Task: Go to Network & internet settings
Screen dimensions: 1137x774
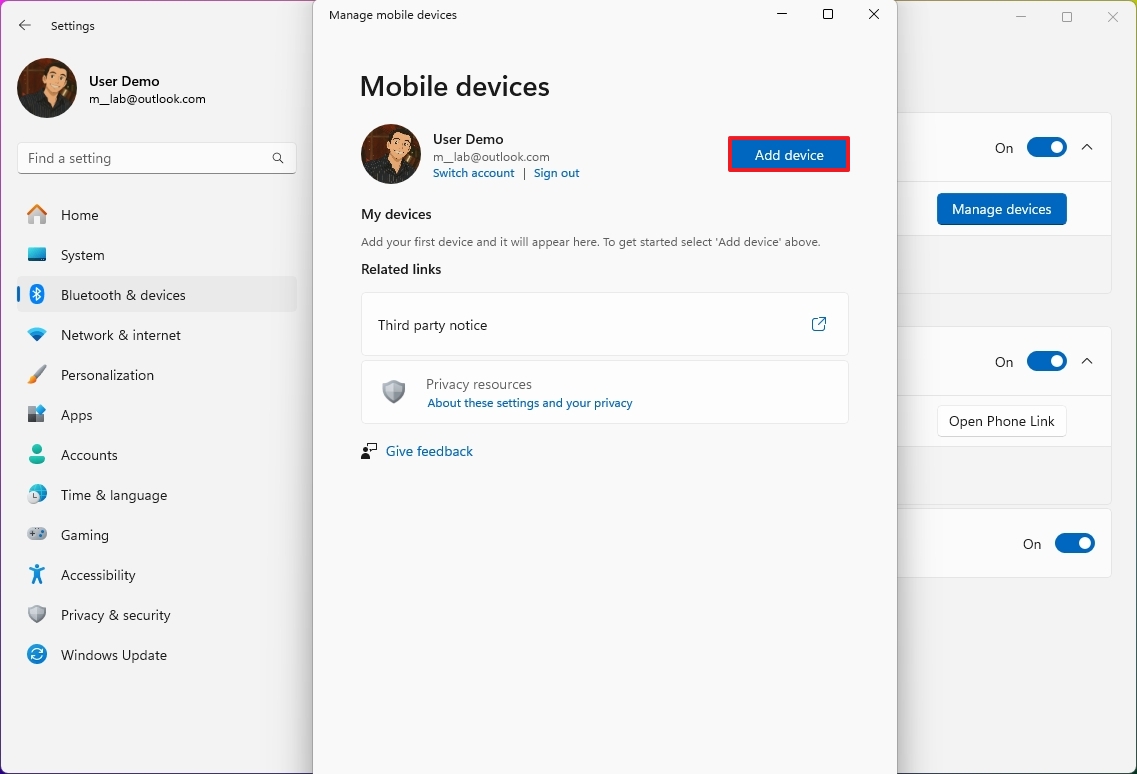Action: coord(120,334)
